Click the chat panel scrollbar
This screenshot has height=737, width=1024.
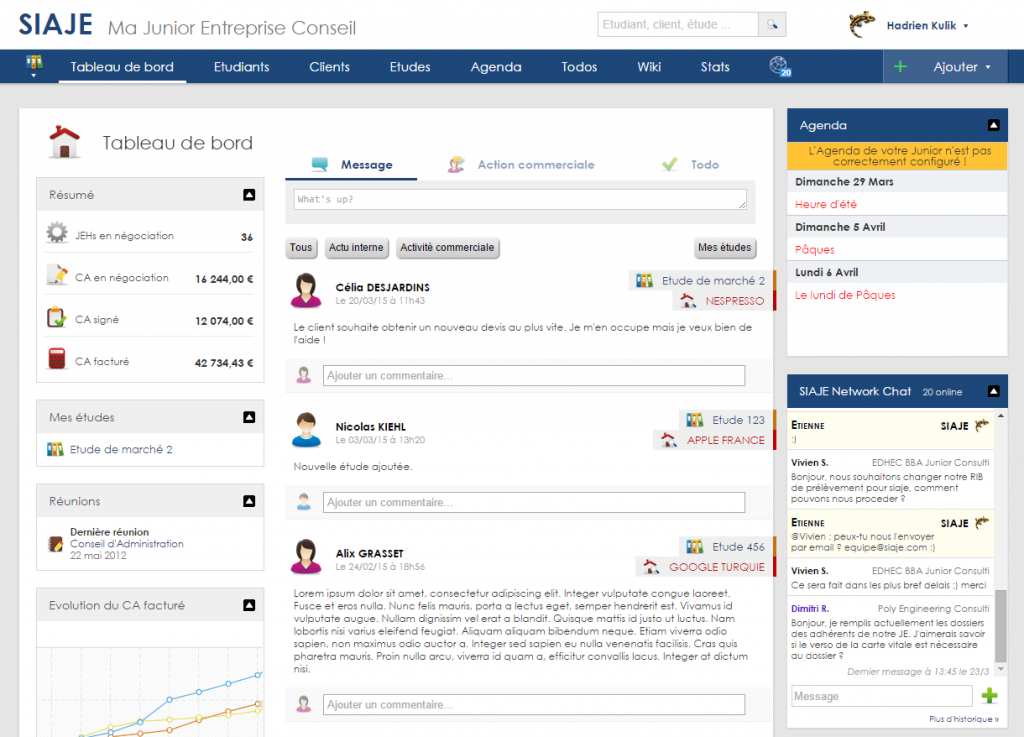(x=1001, y=620)
